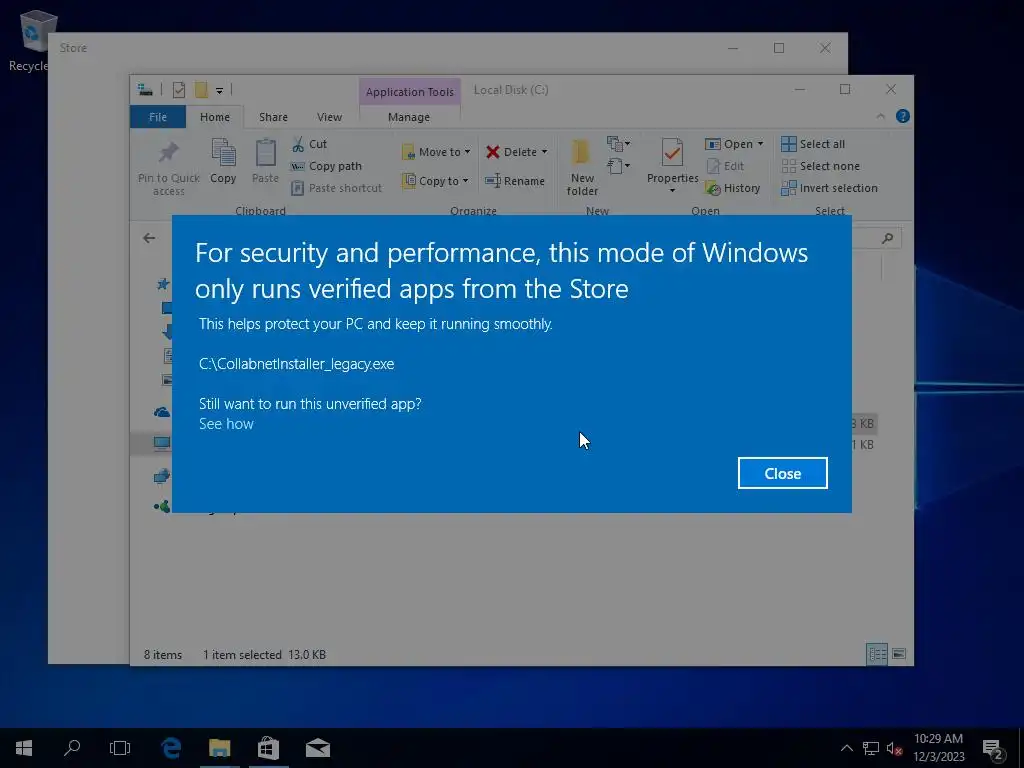Viewport: 1024px width, 768px height.
Task: Open the Windows Start menu
Action: 24,748
